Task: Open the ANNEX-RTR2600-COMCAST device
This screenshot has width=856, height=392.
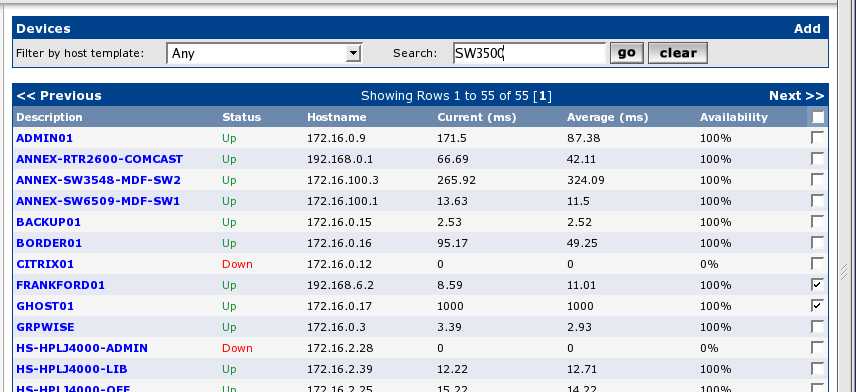Action: tap(99, 159)
